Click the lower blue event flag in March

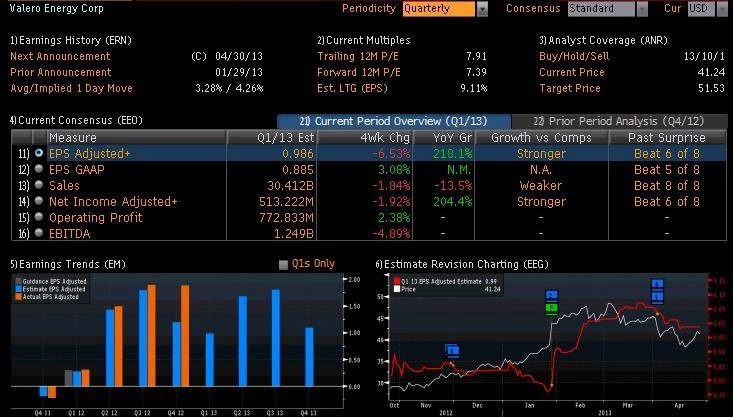(657, 296)
